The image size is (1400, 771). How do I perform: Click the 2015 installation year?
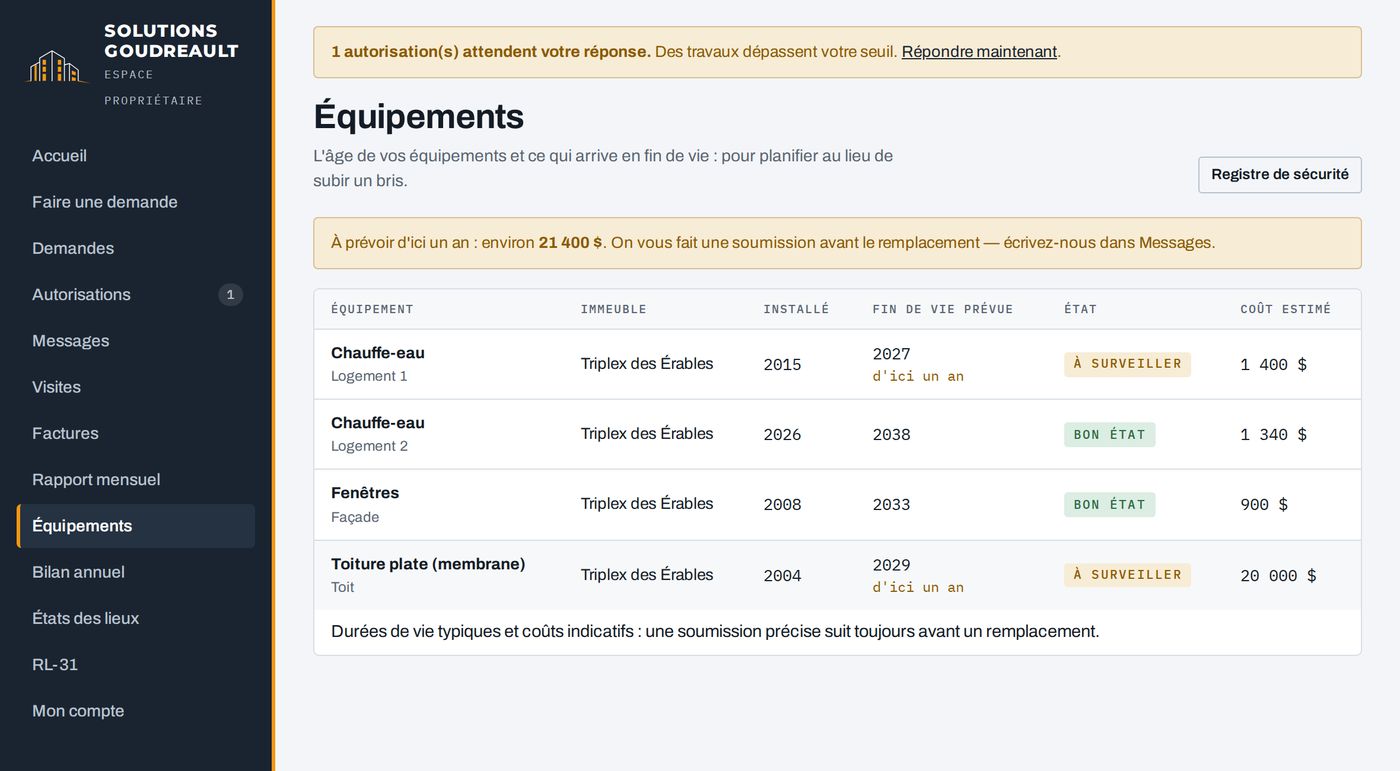pos(782,365)
